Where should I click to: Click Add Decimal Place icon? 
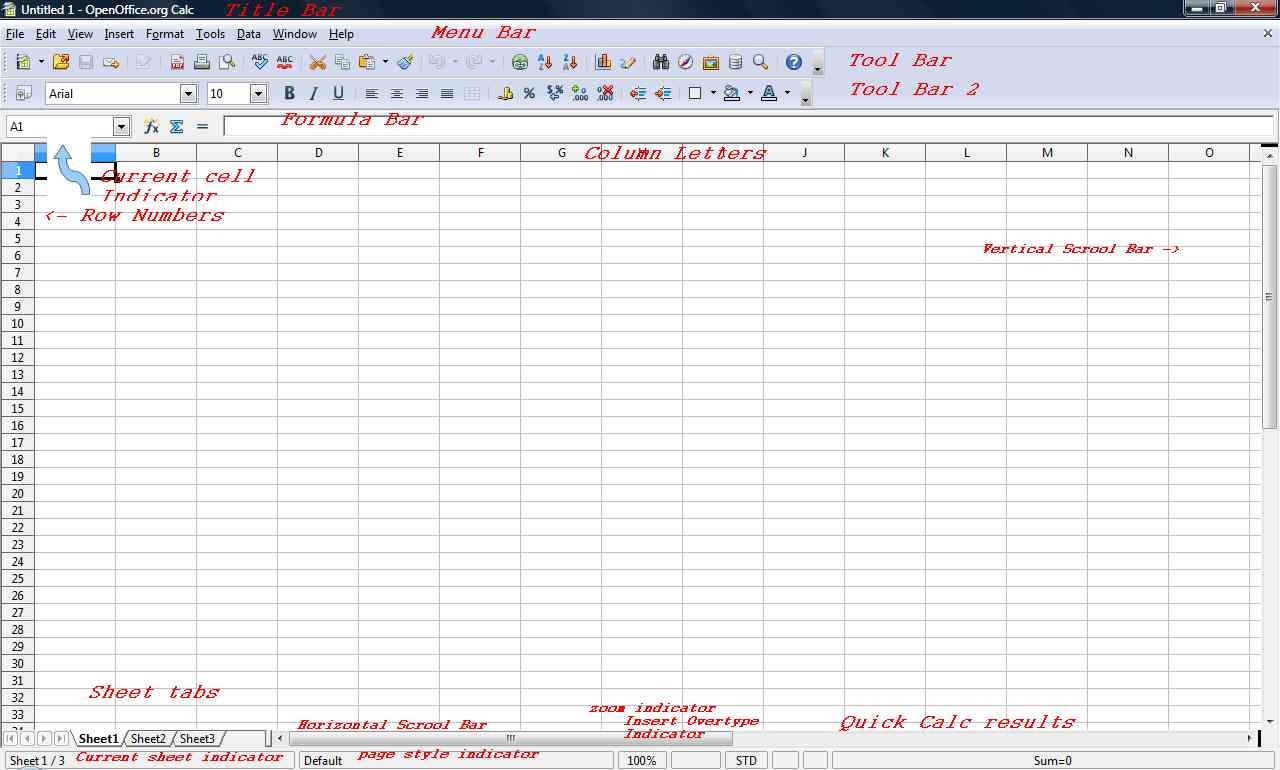coord(580,93)
